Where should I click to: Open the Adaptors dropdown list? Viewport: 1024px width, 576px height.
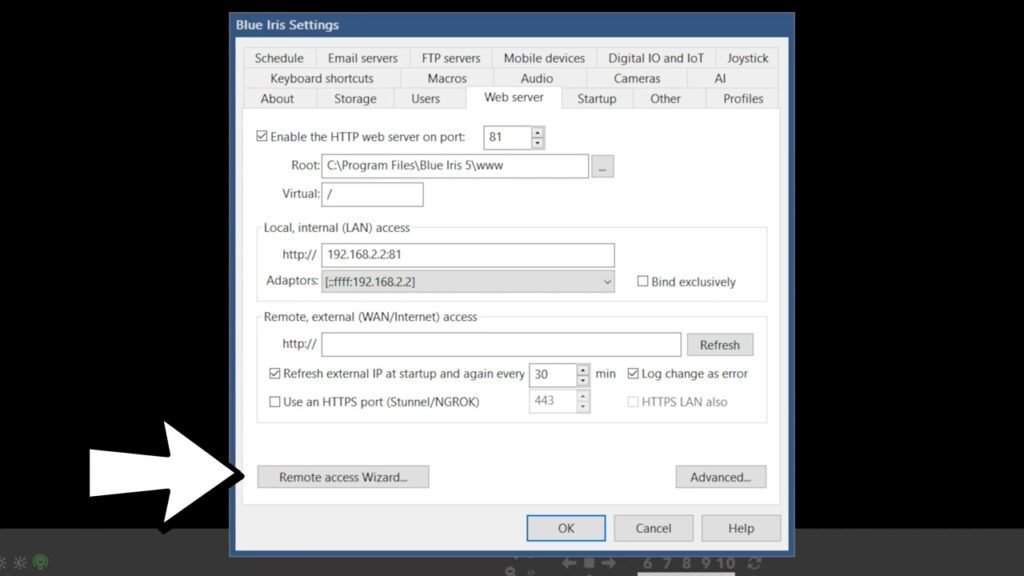(606, 281)
